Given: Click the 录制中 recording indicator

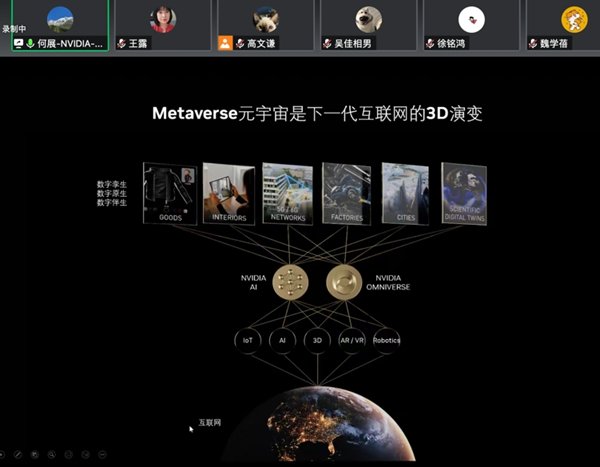Looking at the screenshot, I should 14,29.
